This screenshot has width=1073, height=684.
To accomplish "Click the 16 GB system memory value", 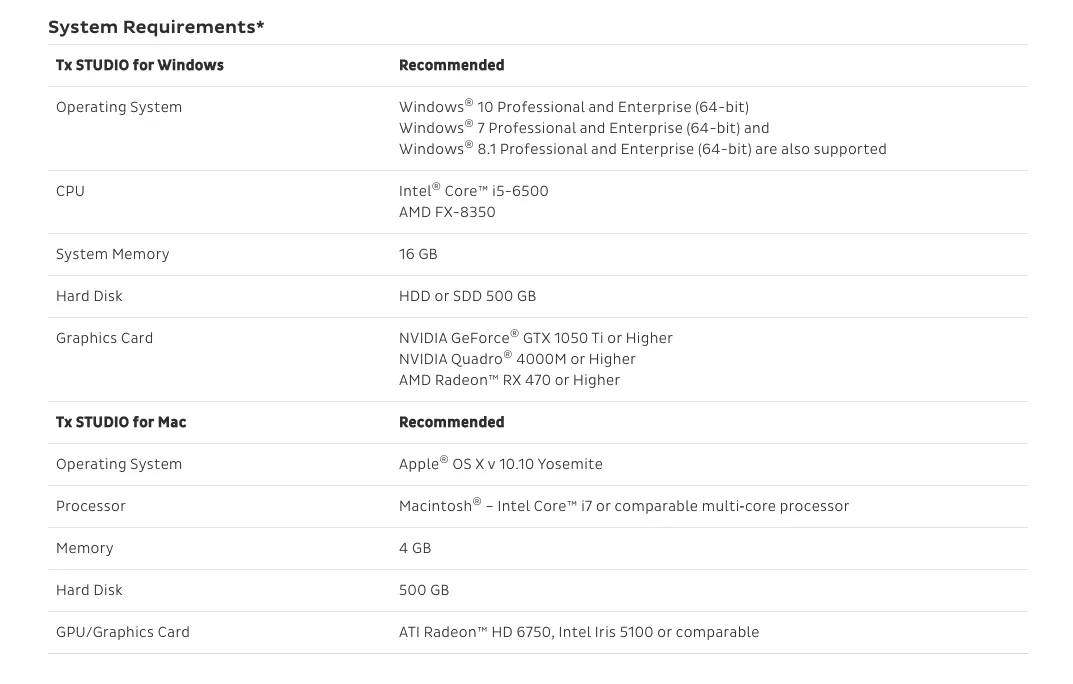I will point(418,254).
